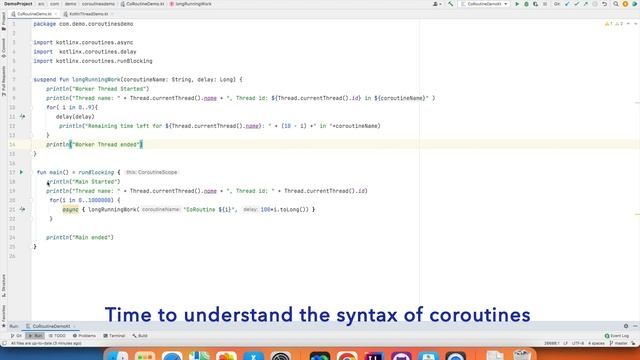Click the async keyword on line 21
640x360 pixels.
click(x=70, y=209)
